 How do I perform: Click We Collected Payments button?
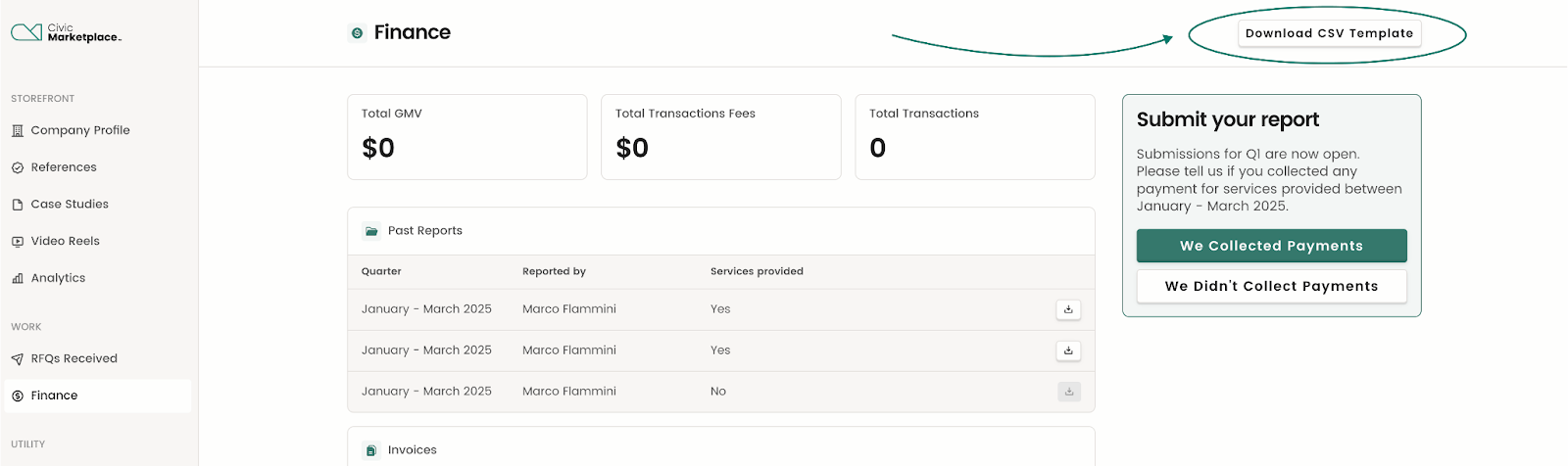[1271, 246]
